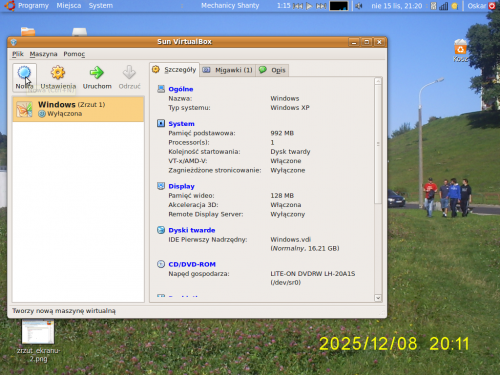Minimize the Sun VirtualBox window
Viewport: 500px width, 375px height.
pyautogui.click(x=354, y=42)
